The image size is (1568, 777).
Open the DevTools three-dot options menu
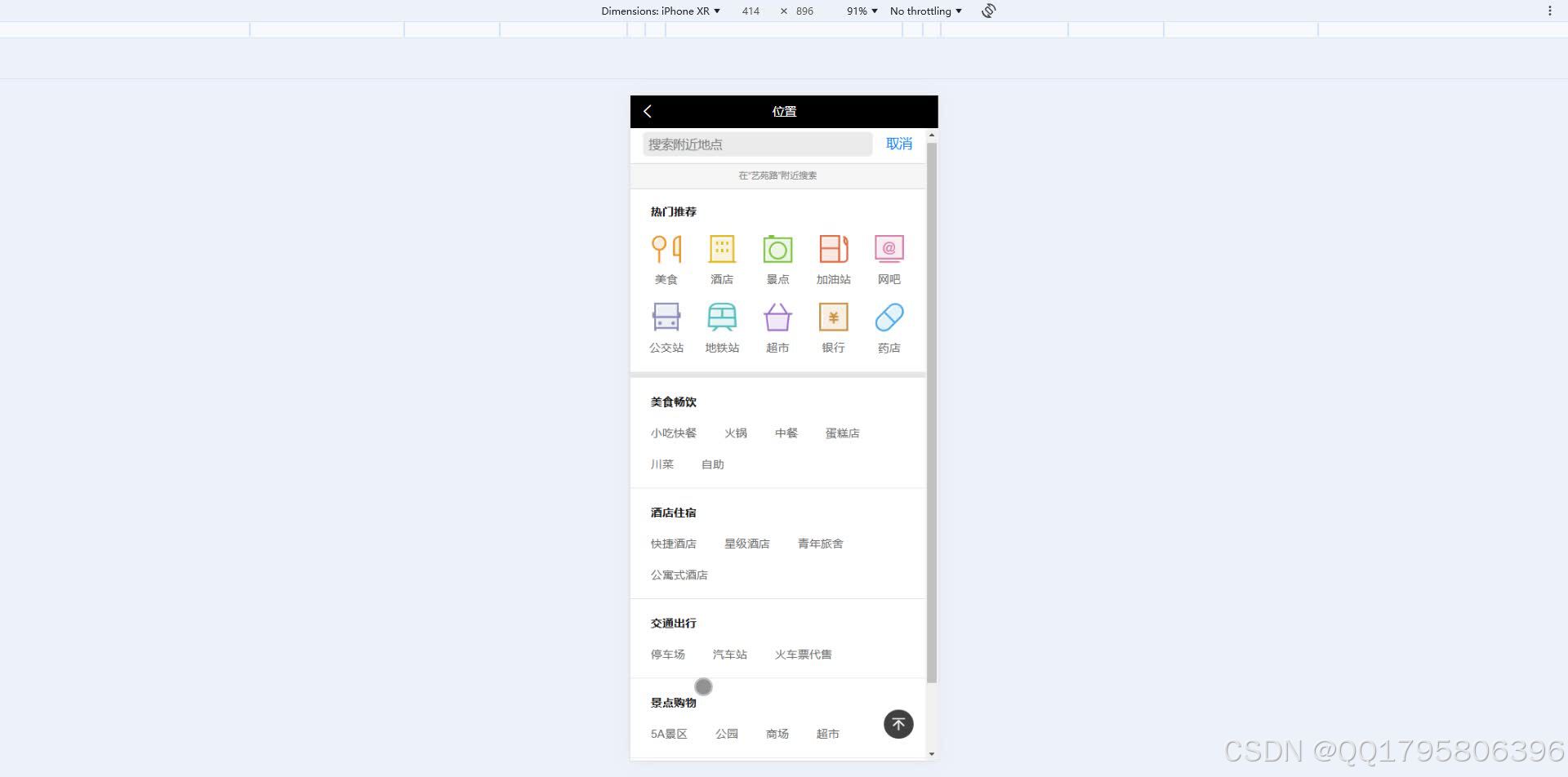pos(1550,11)
